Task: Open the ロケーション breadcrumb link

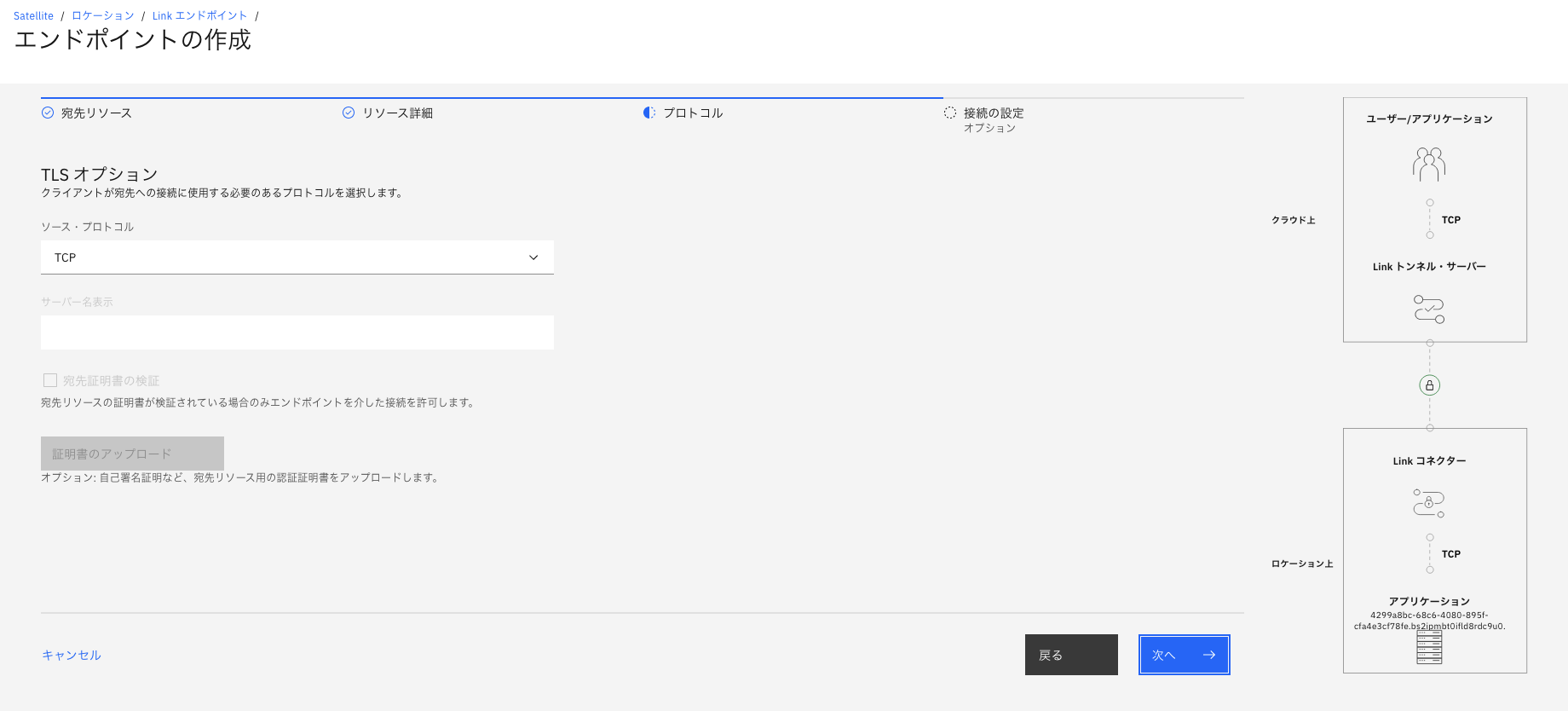Action: (103, 16)
